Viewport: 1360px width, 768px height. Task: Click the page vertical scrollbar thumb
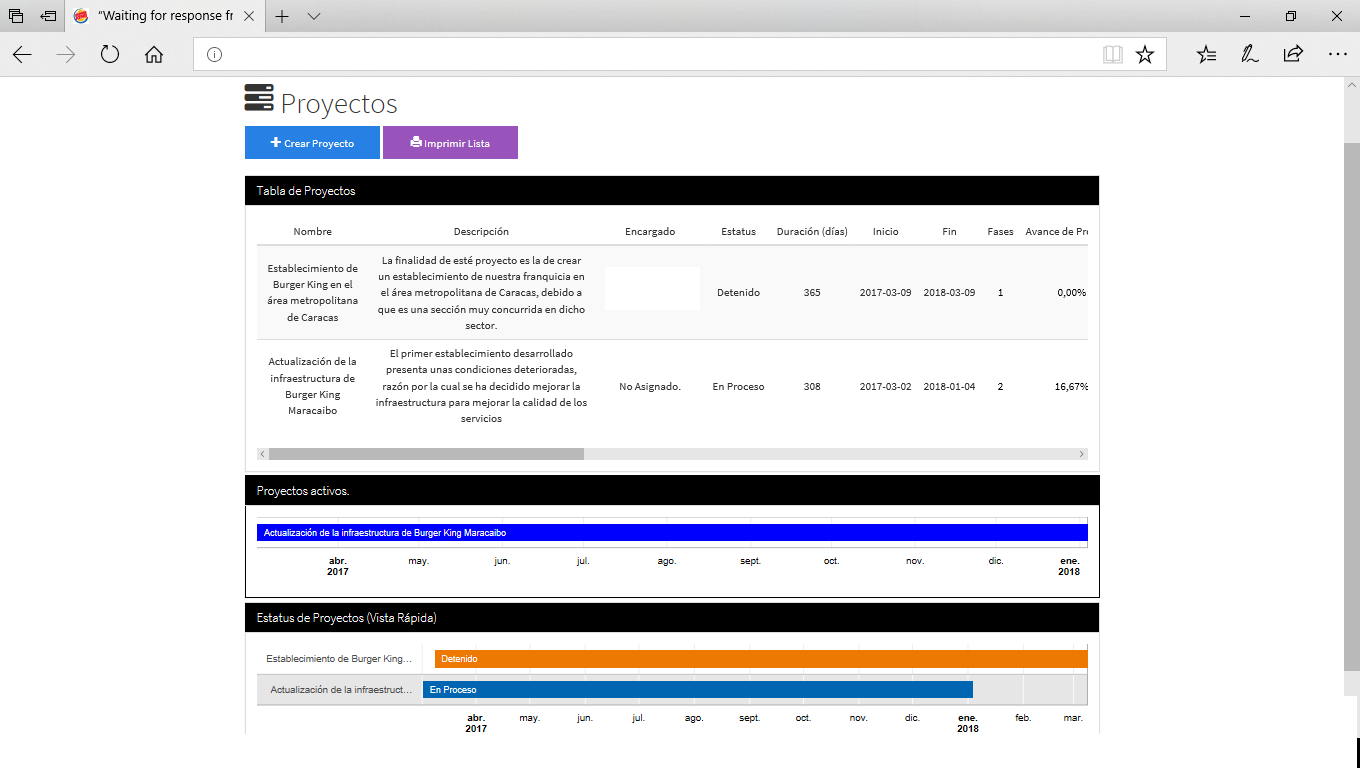click(1351, 406)
